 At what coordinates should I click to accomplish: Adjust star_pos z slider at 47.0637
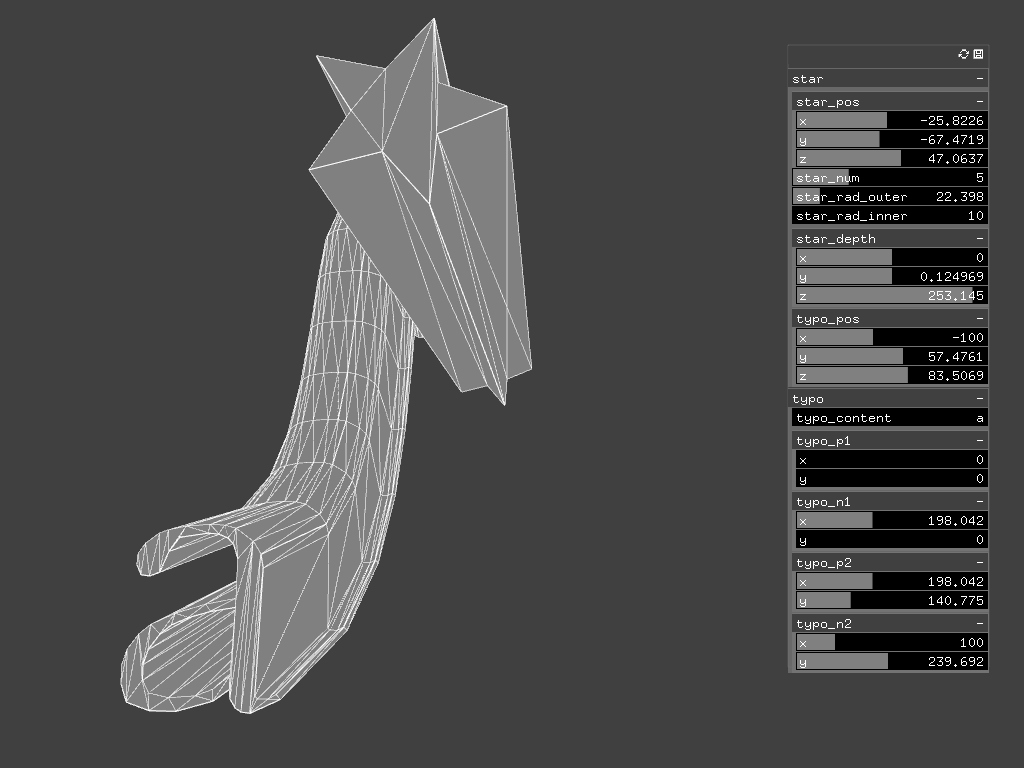[891, 159]
